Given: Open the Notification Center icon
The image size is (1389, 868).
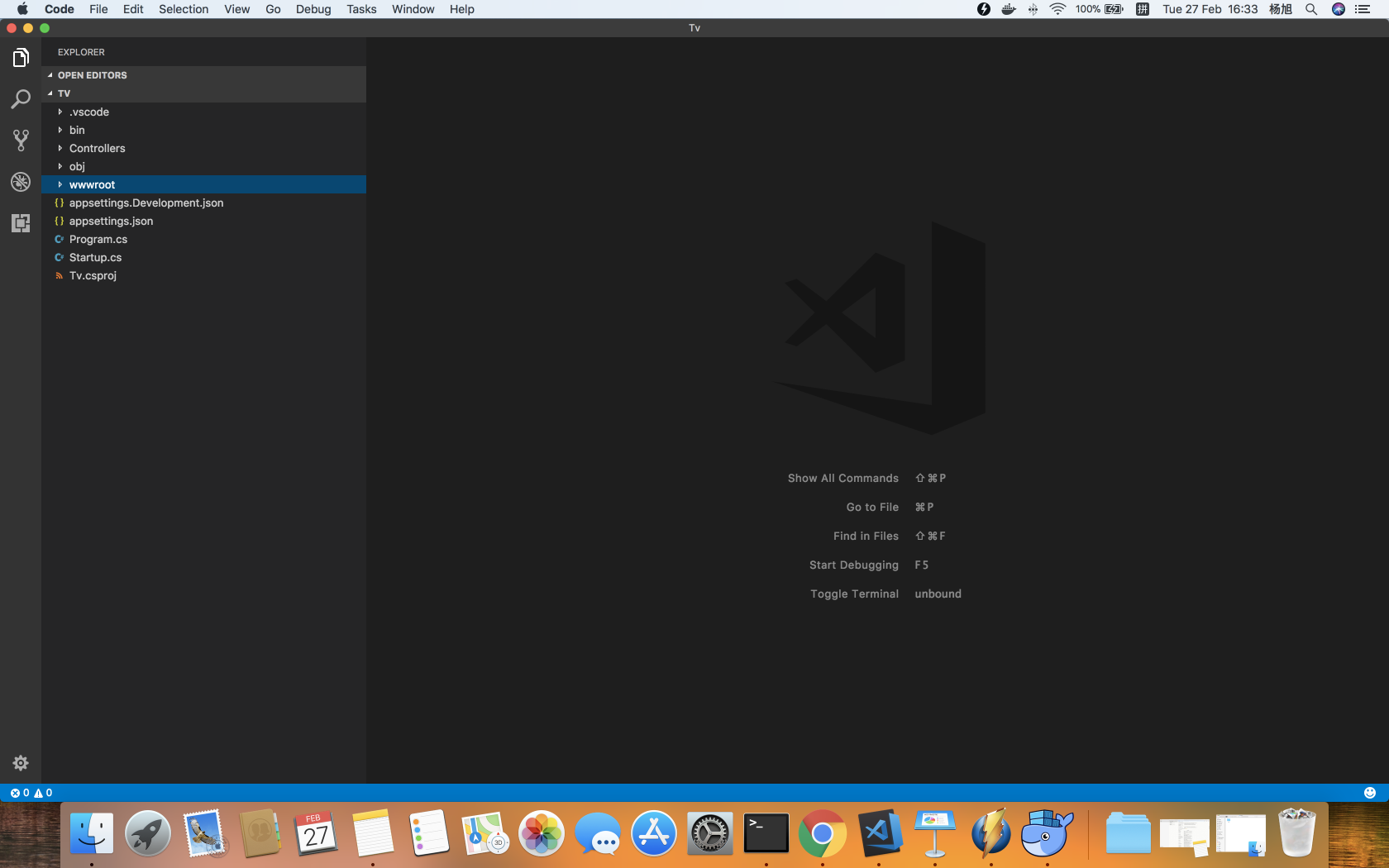Looking at the screenshot, I should click(1363, 9).
